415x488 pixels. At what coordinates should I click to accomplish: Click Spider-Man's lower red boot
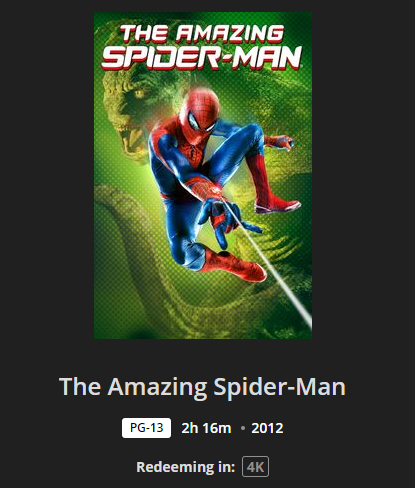click(235, 265)
